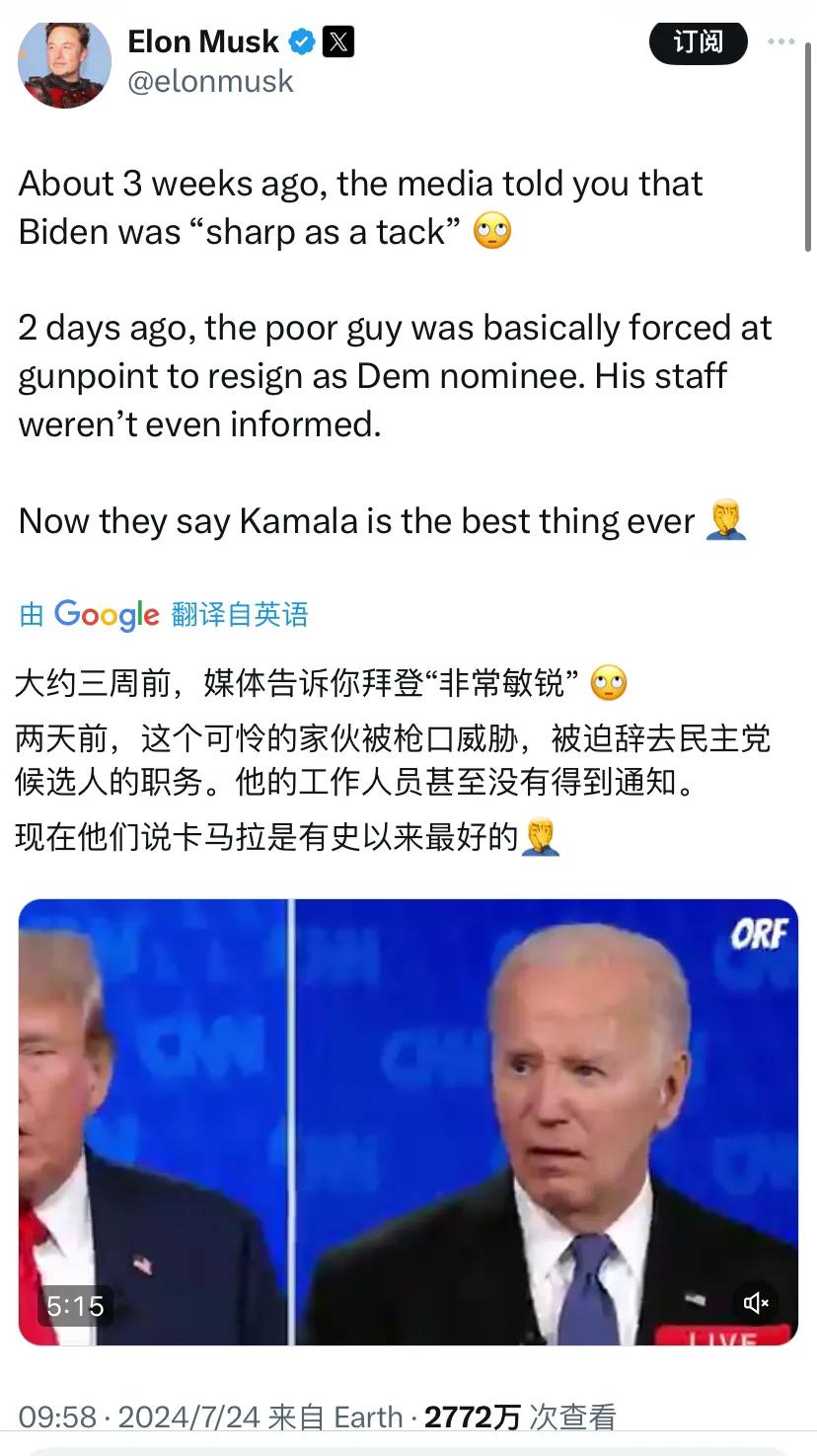Open the three-dot more options menu
The height and width of the screenshot is (1456, 817).
tap(780, 41)
